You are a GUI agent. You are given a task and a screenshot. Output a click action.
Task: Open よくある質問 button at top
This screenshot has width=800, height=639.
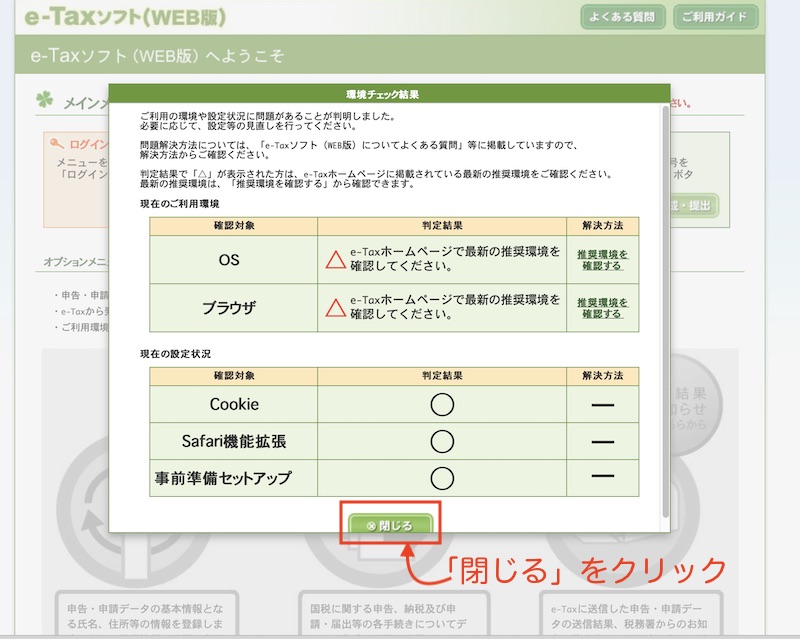click(622, 17)
